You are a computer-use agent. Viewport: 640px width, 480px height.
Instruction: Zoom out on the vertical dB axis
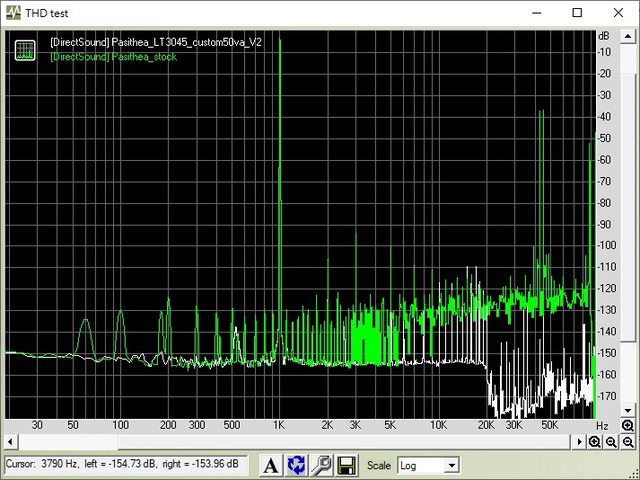[627, 442]
